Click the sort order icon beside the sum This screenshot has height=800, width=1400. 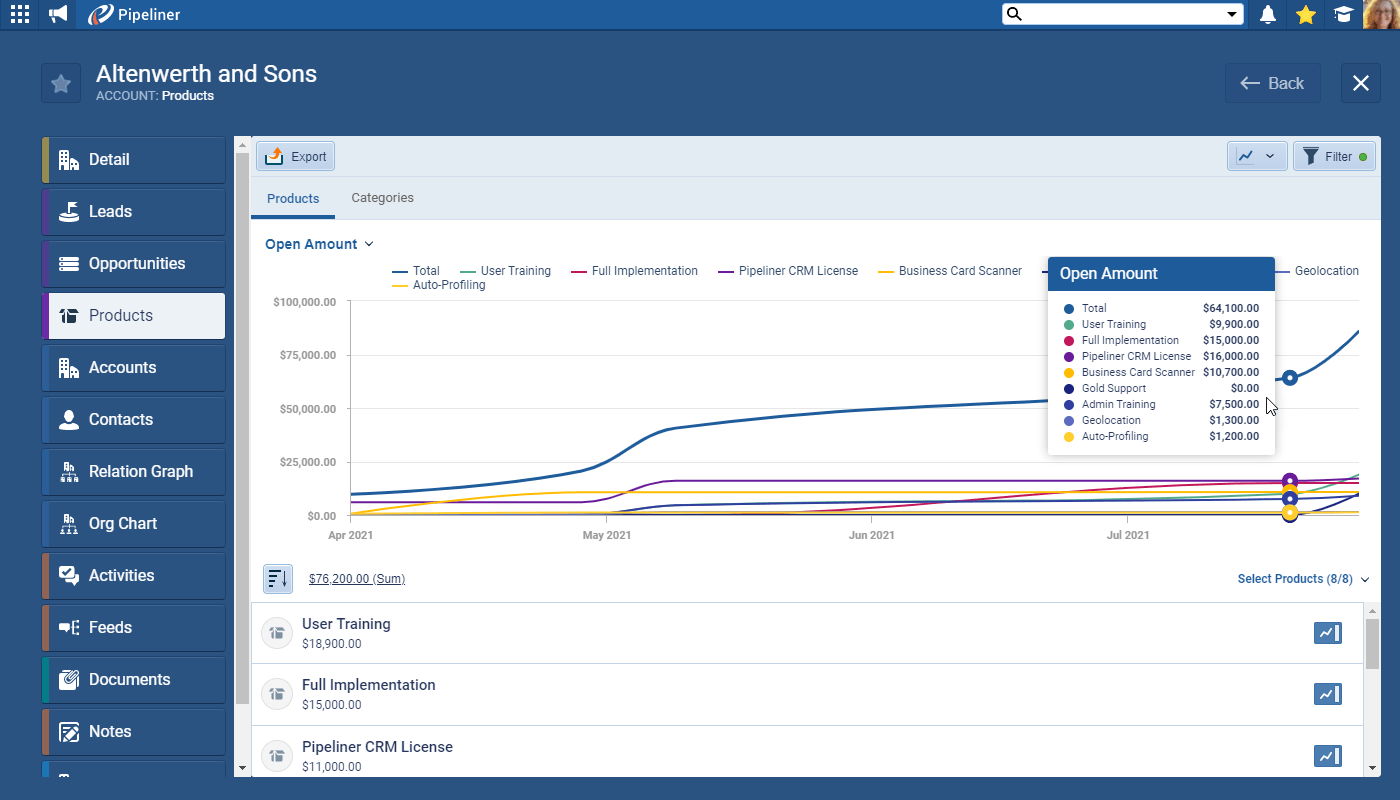pyautogui.click(x=278, y=578)
